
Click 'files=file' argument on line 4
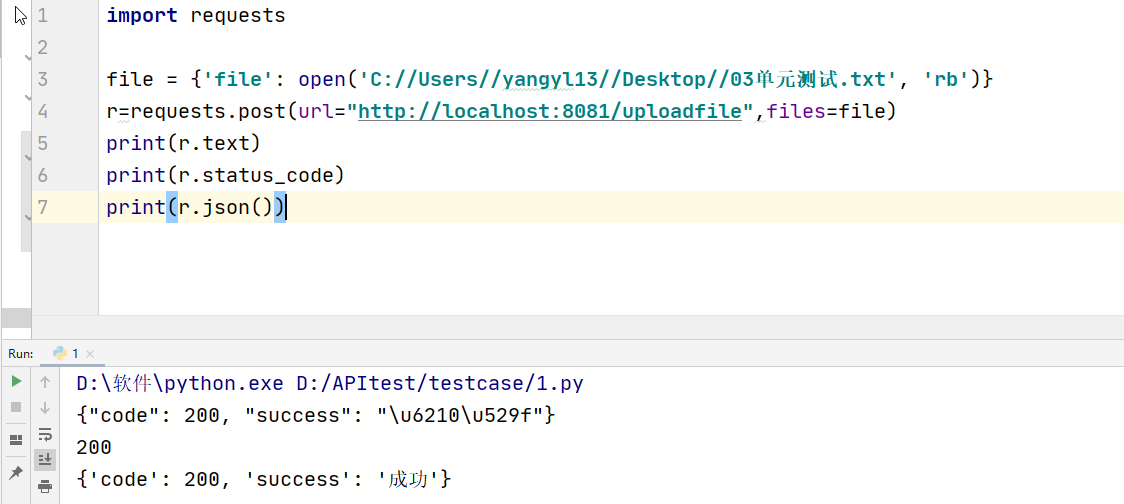[826, 111]
